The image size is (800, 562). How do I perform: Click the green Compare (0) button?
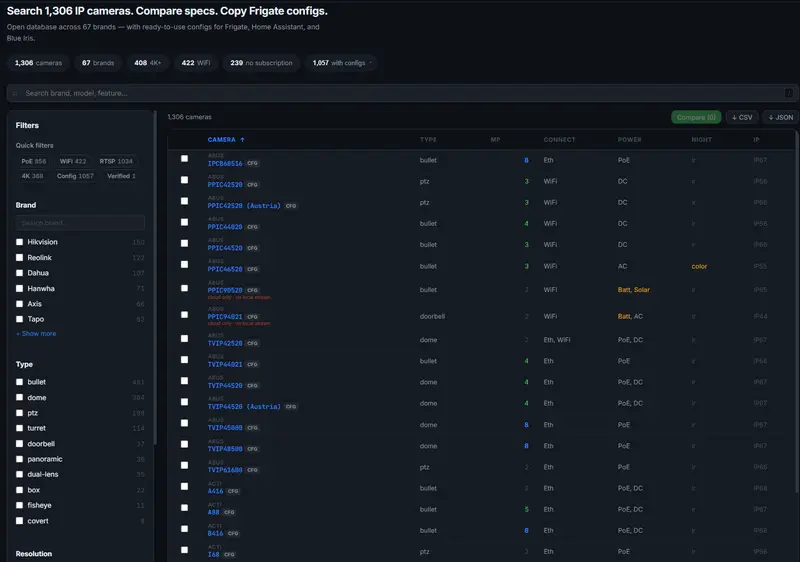pyautogui.click(x=696, y=117)
